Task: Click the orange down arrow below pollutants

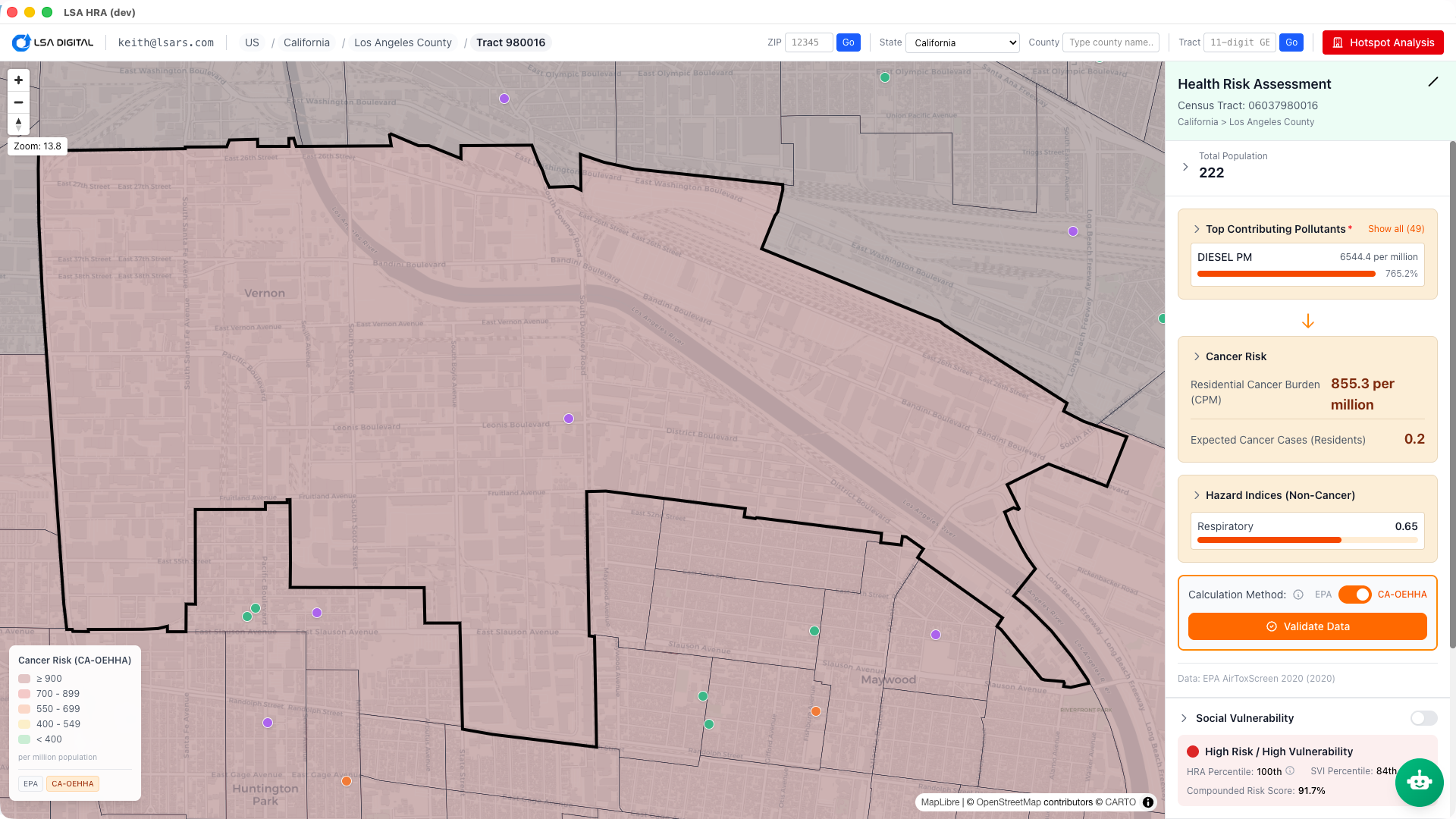Action: (x=1308, y=322)
